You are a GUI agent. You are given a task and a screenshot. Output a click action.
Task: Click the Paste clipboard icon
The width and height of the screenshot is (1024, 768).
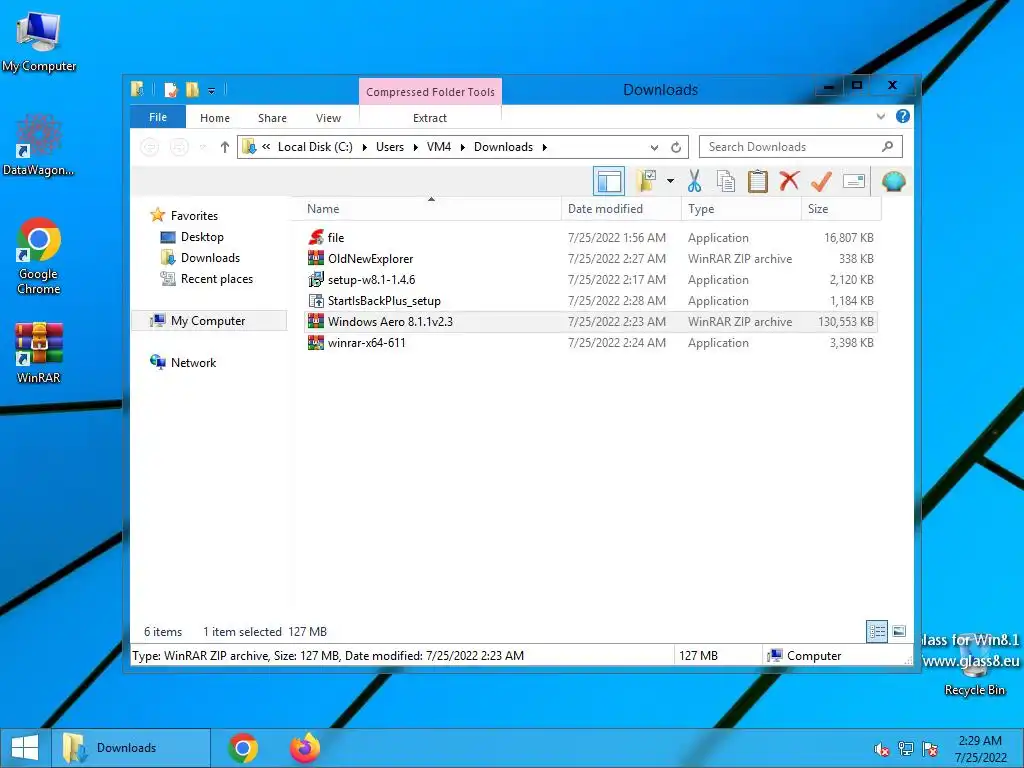758,181
